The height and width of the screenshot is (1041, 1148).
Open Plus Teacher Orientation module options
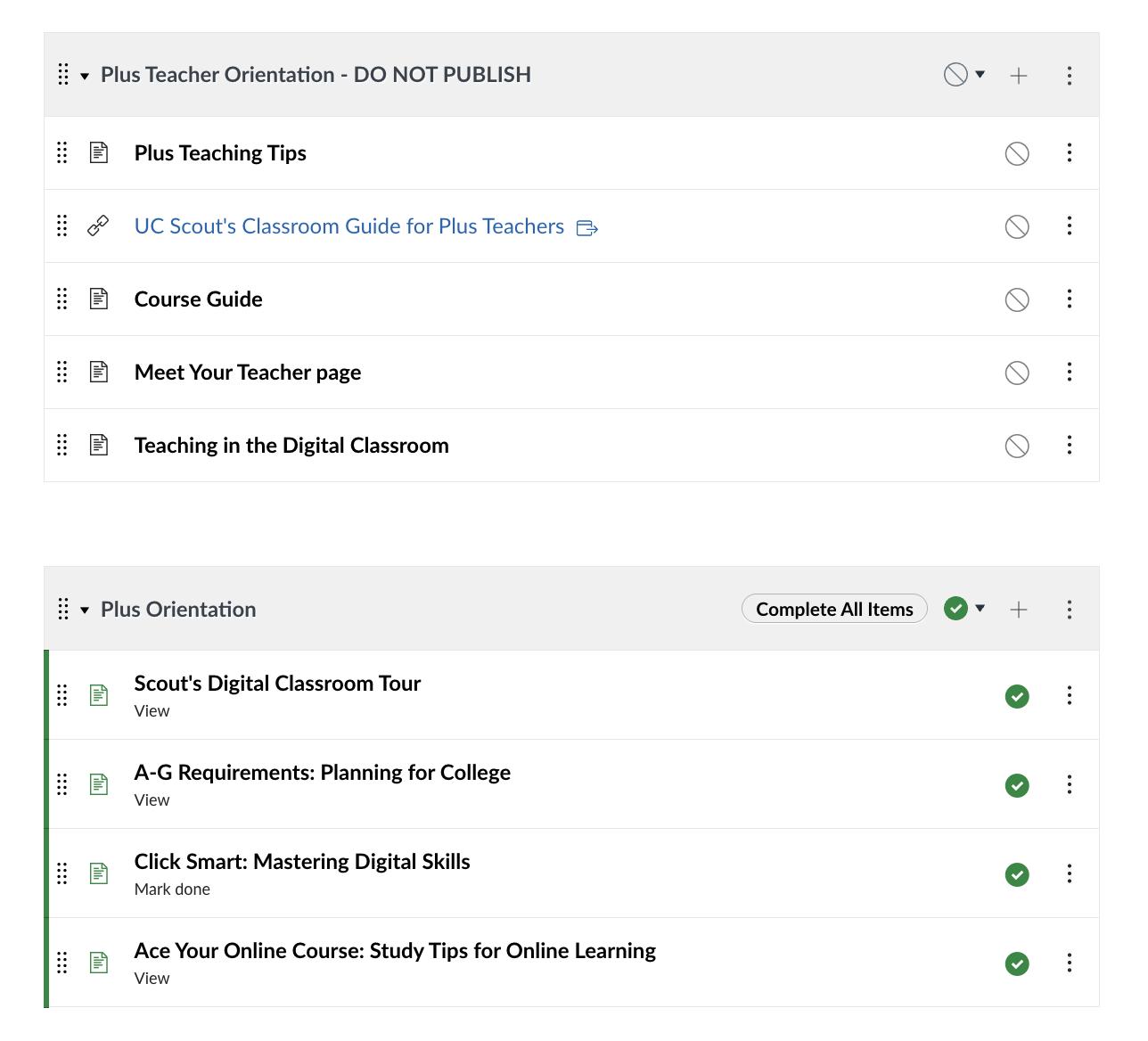(1069, 76)
